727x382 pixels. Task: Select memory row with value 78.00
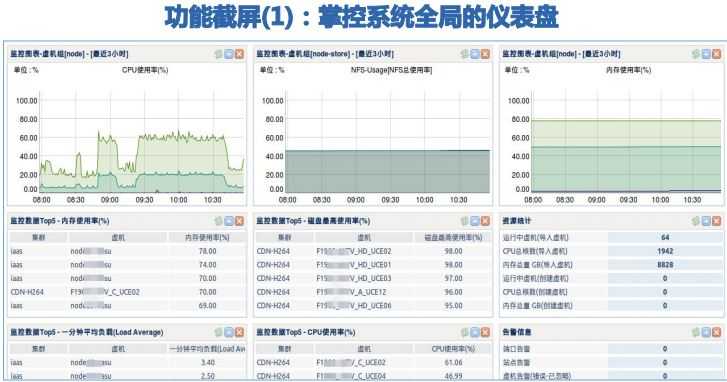coord(128,251)
